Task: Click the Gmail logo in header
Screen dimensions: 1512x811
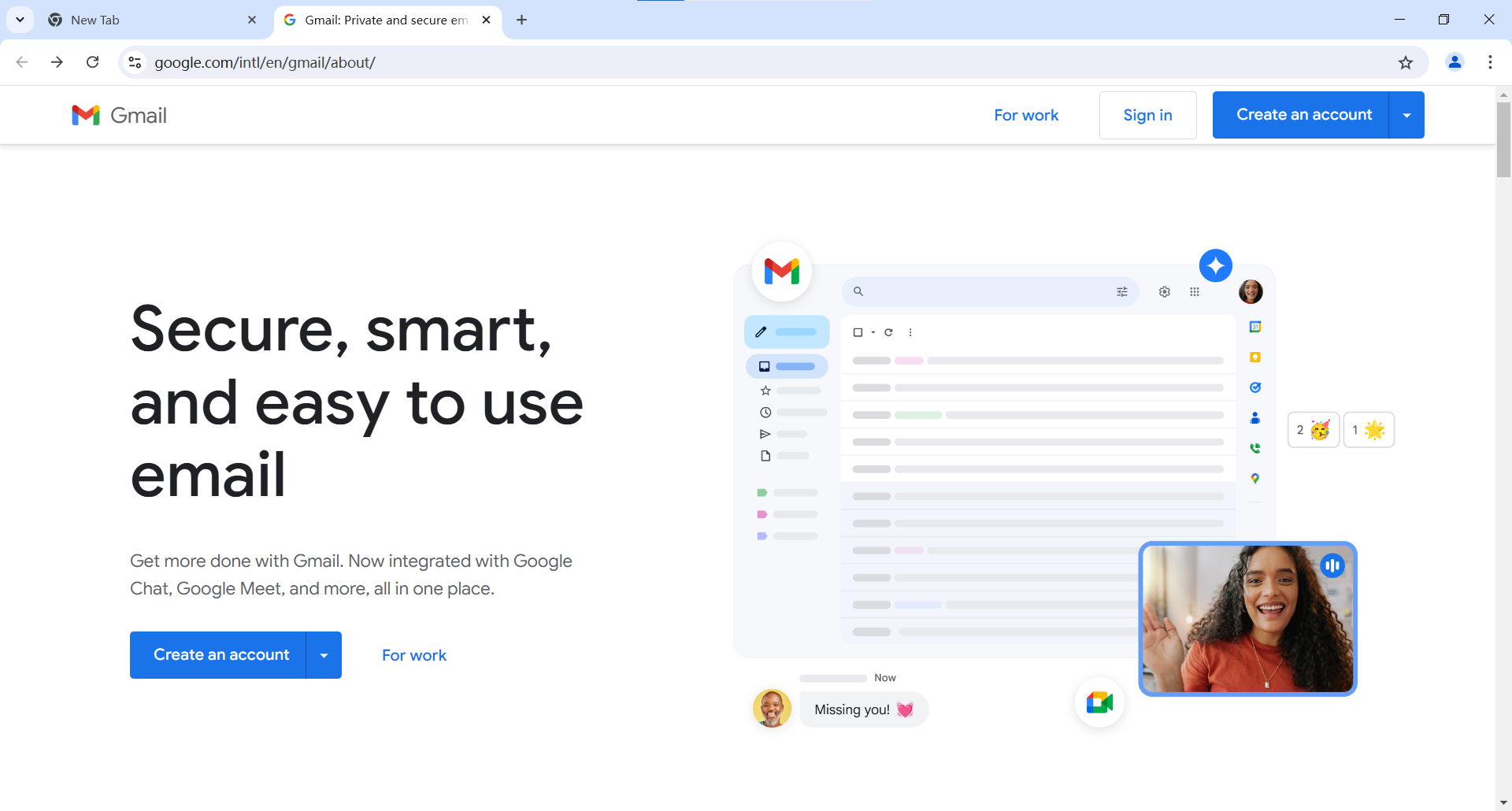Action: [x=120, y=115]
